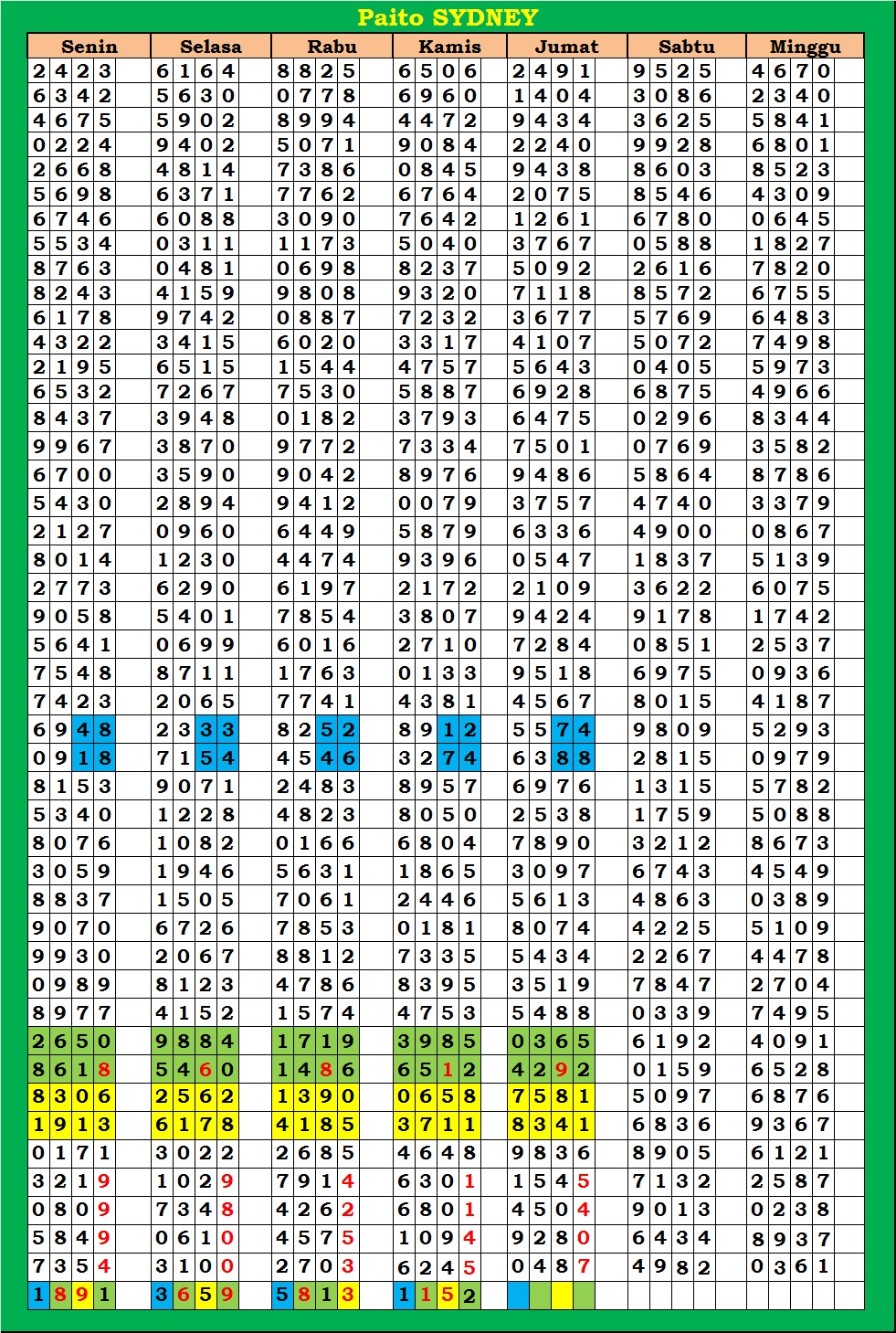Click red 7 ending Jumat's row 0487

[584, 1266]
